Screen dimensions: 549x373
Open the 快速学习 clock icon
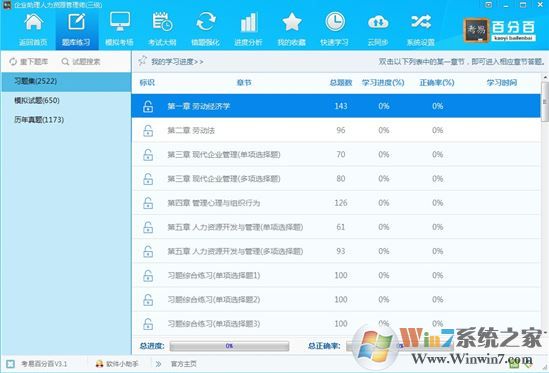pos(334,30)
